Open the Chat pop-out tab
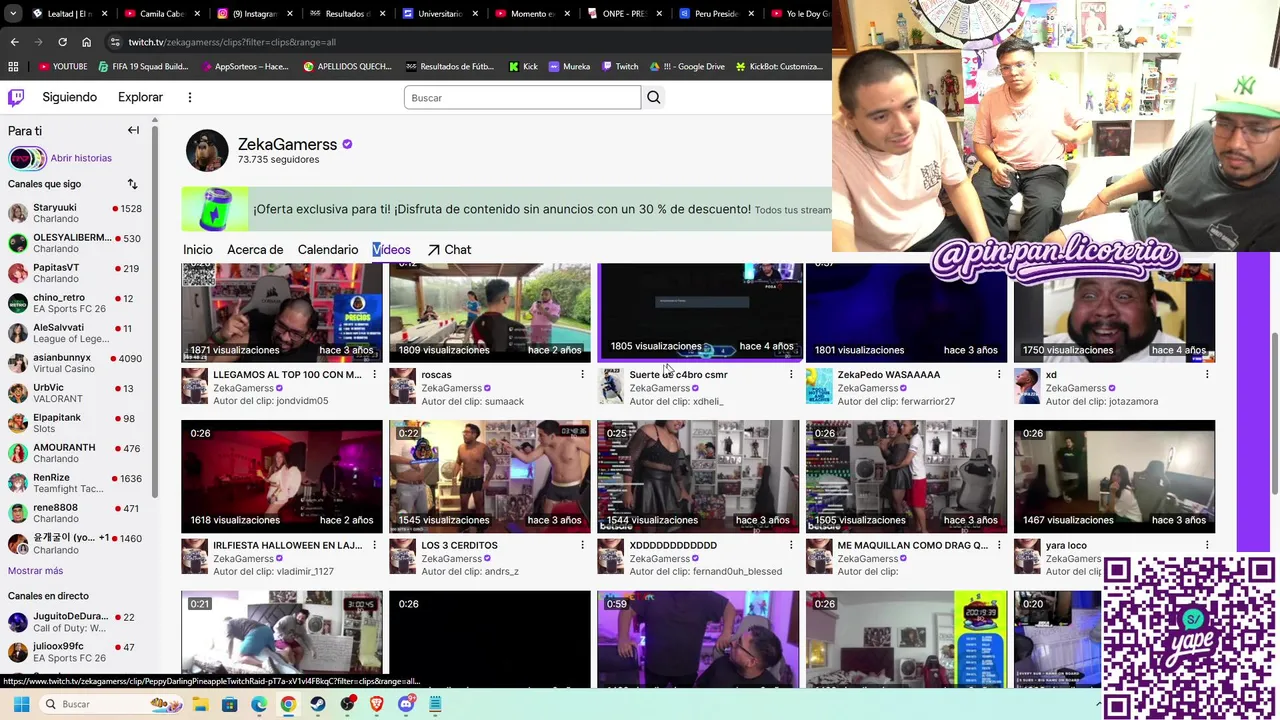The height and width of the screenshot is (720, 1280). tap(449, 250)
